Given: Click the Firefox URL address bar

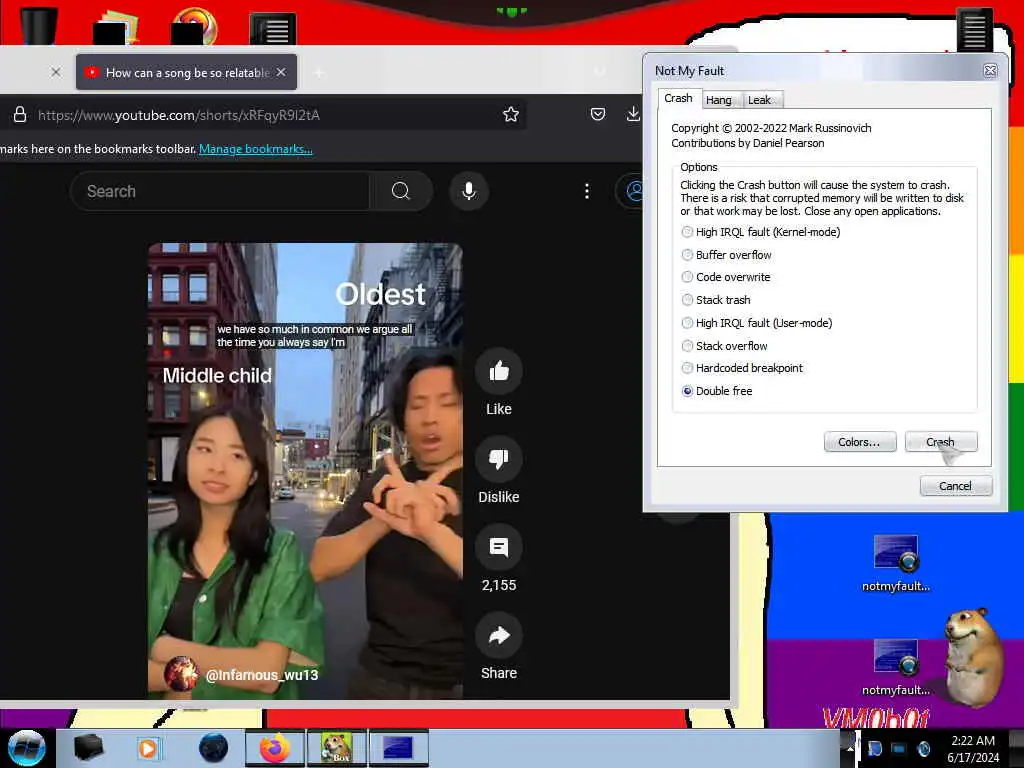Looking at the screenshot, I should pos(261,115).
